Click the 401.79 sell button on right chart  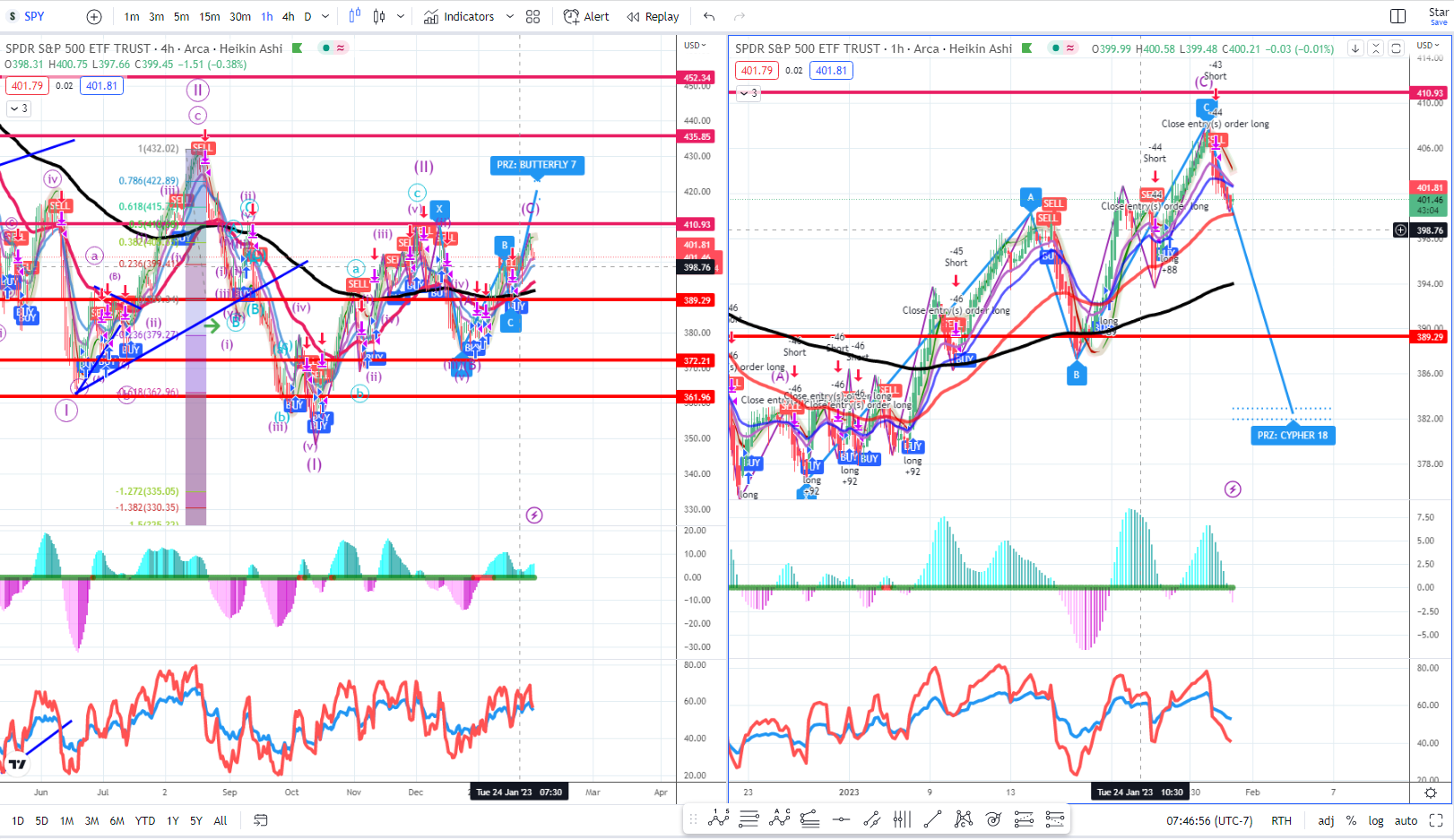[757, 71]
